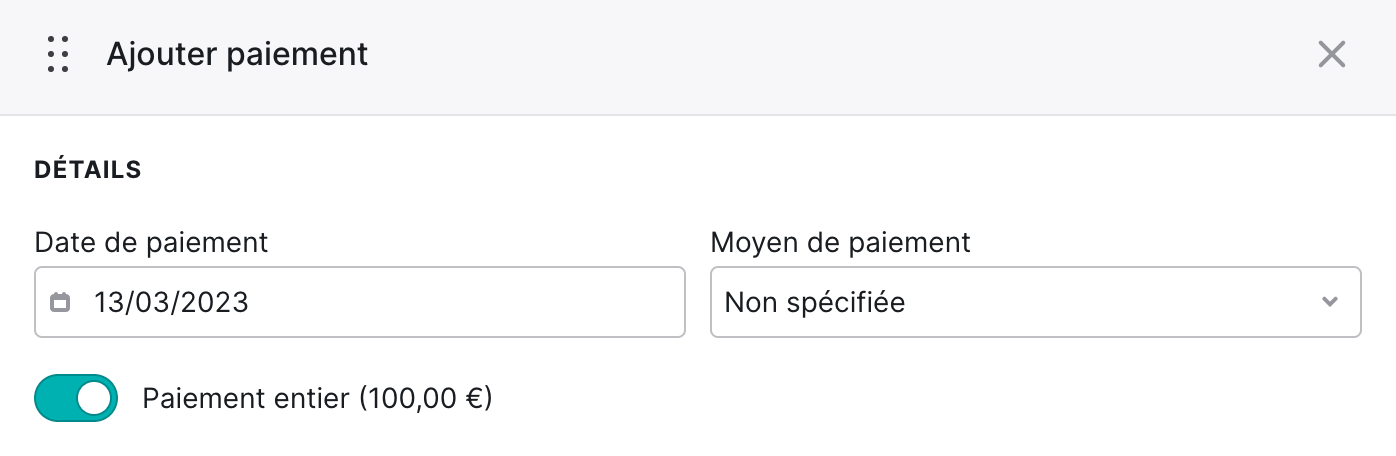Grab the six-dot drag handle icon
Viewport: 1396px width, 456px height.
[58, 54]
